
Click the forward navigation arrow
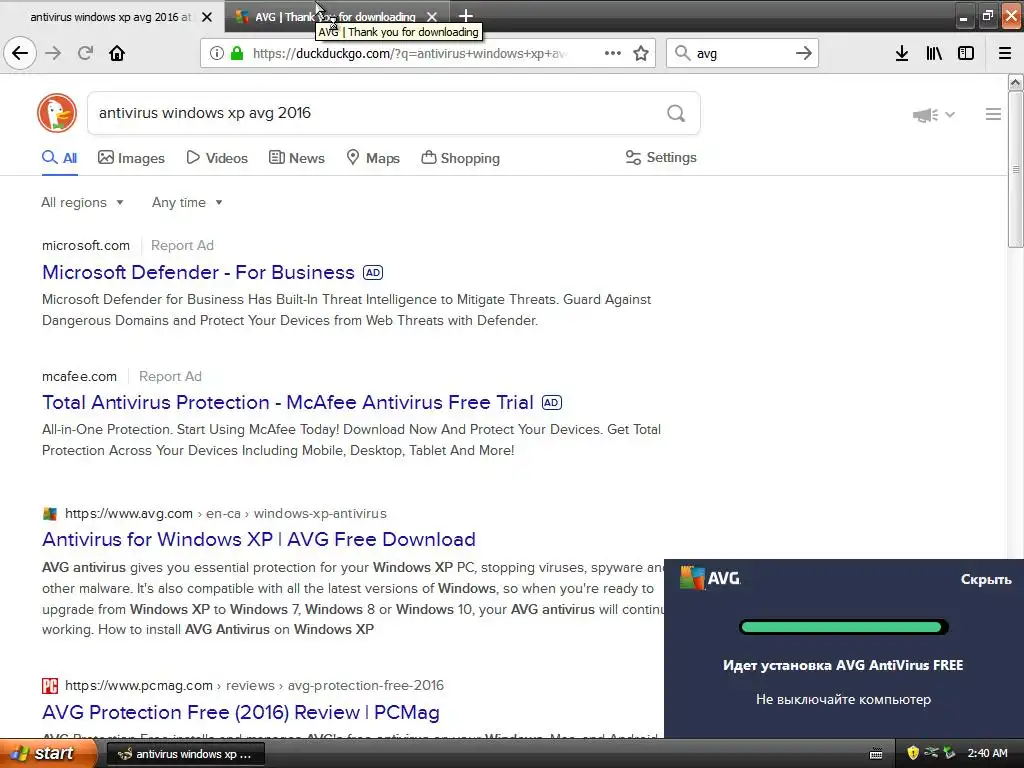(53, 53)
